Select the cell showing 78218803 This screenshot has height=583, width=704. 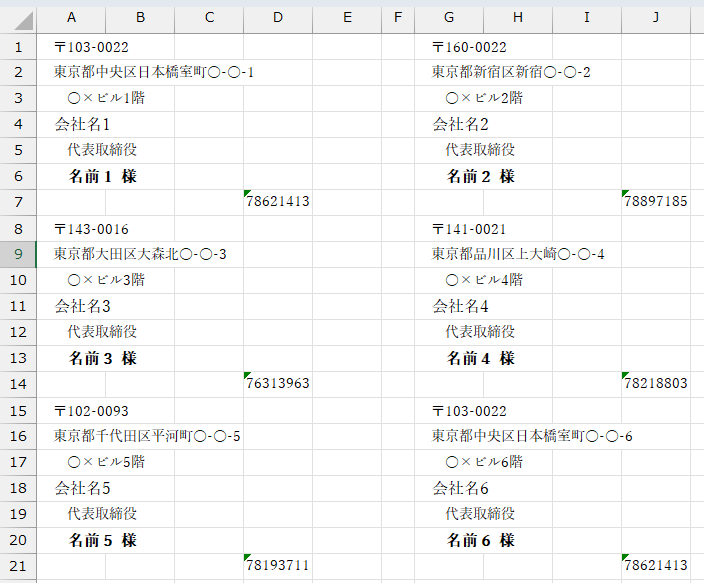coord(655,384)
